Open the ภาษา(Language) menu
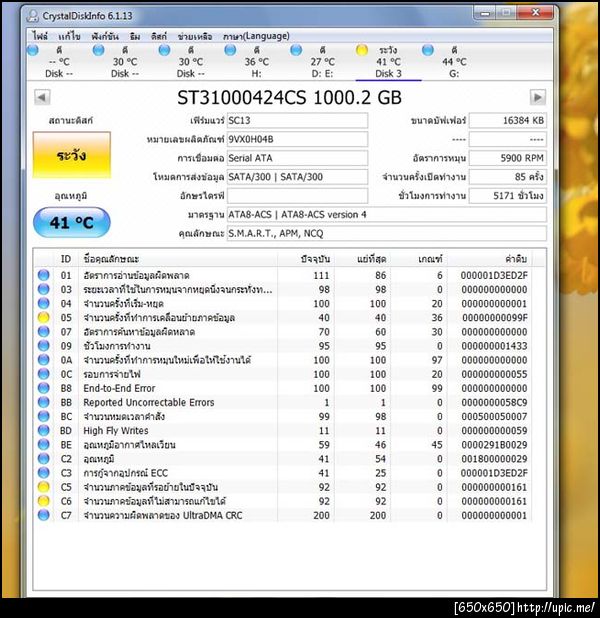Image resolution: width=600 pixels, height=618 pixels. pos(256,36)
